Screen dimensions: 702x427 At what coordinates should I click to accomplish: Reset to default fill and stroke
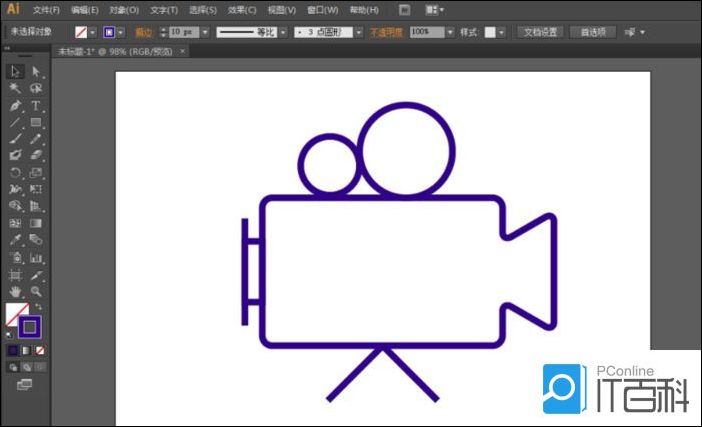click(9, 334)
